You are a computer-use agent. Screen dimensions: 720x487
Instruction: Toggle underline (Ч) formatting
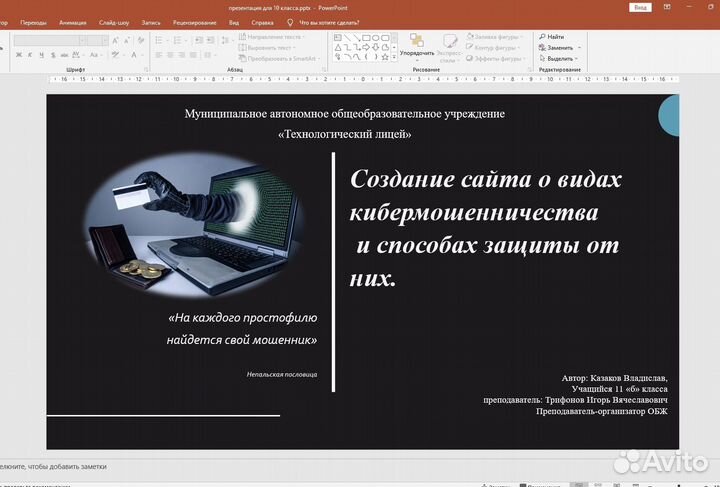(41, 55)
